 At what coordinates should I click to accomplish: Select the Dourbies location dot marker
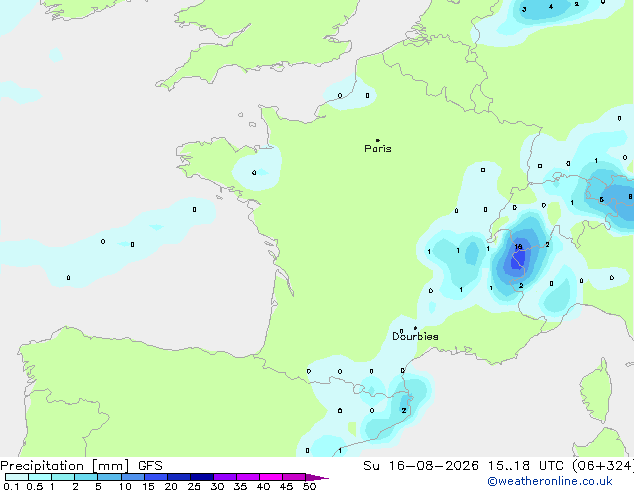point(415,328)
